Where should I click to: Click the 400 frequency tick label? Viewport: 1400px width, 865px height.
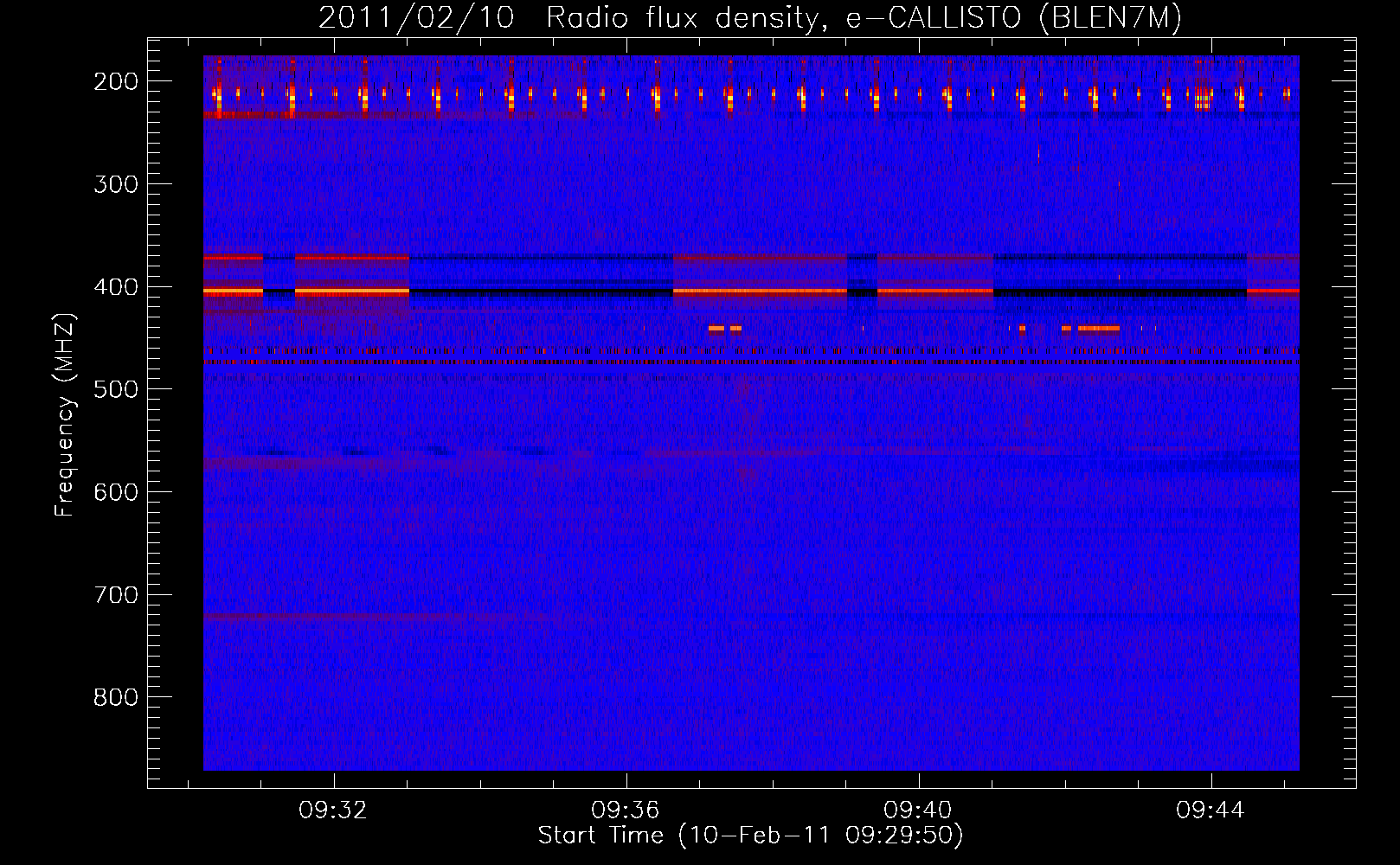point(116,287)
